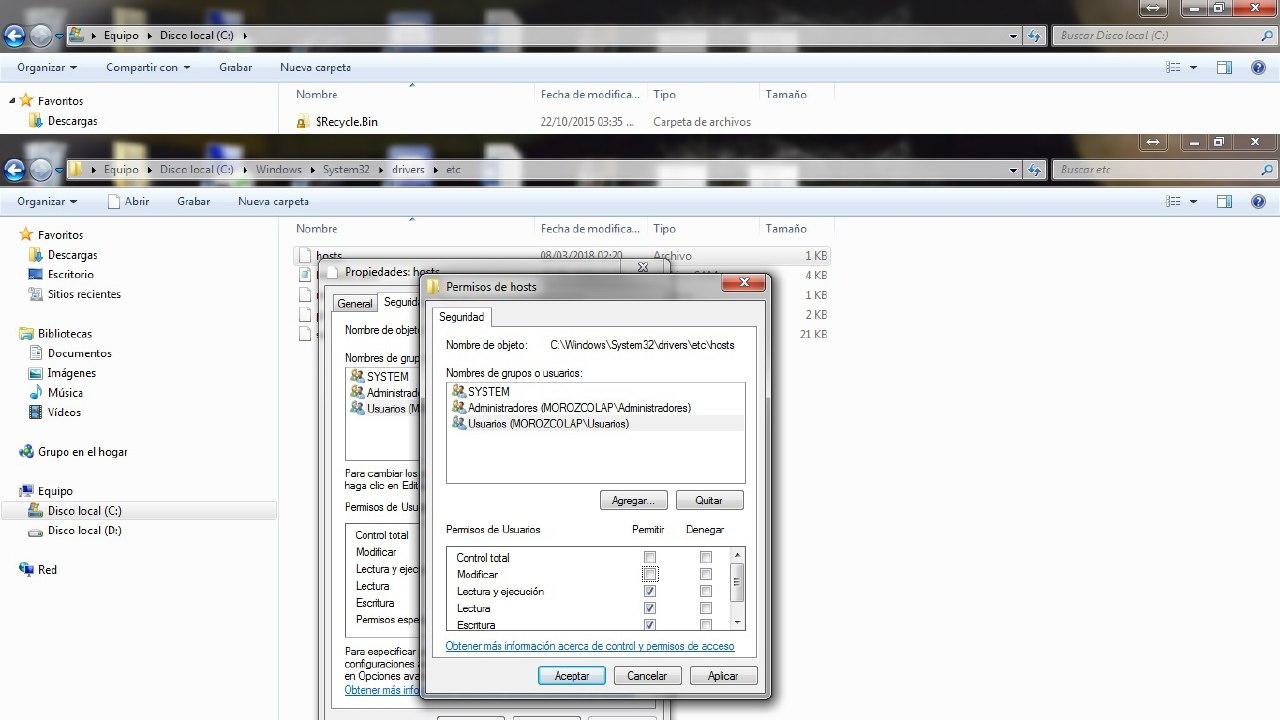Collapse Favoritos in Disco local (C:) window
The width and height of the screenshot is (1280, 720).
point(12,101)
